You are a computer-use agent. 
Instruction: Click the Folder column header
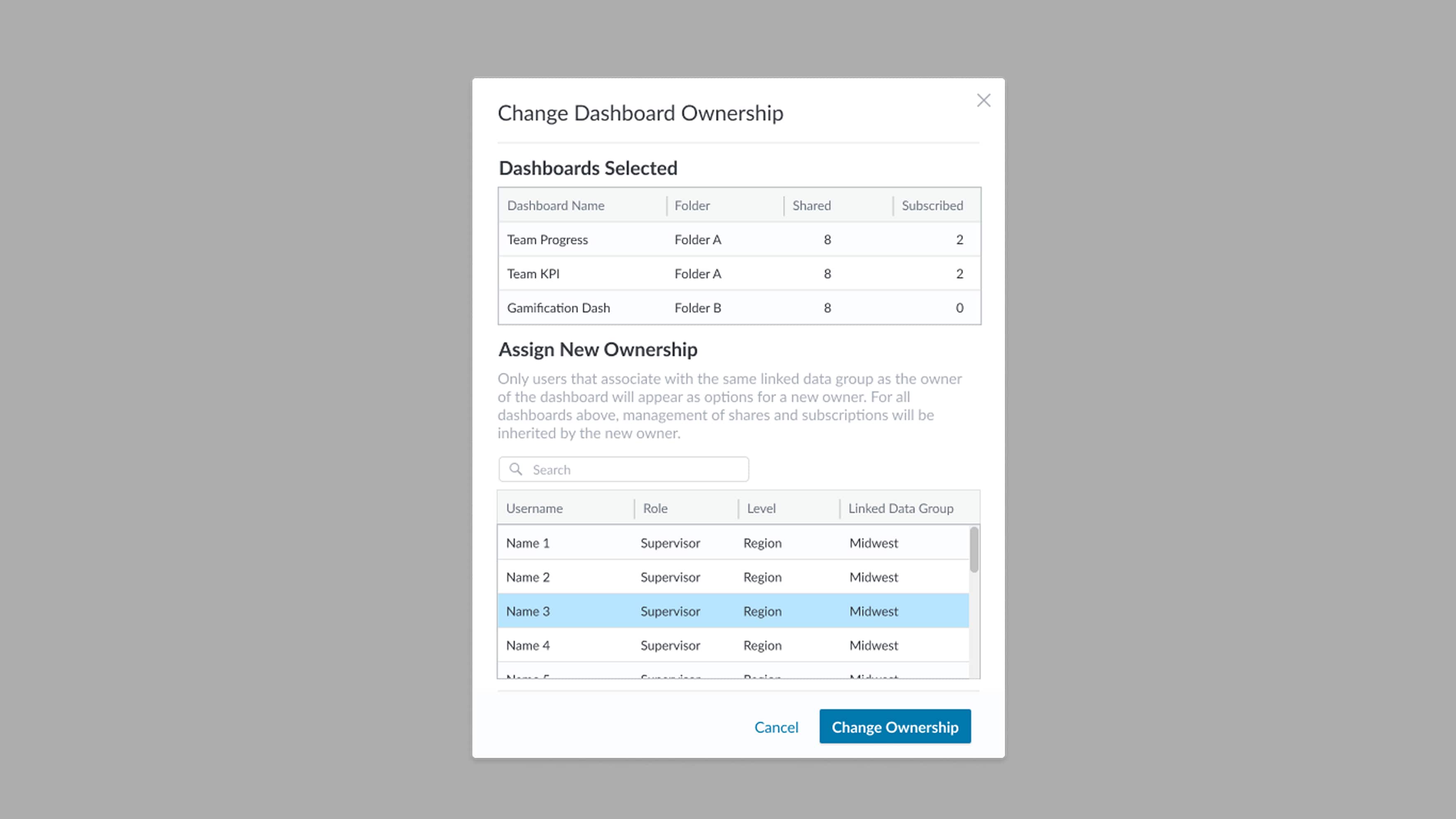(692, 205)
